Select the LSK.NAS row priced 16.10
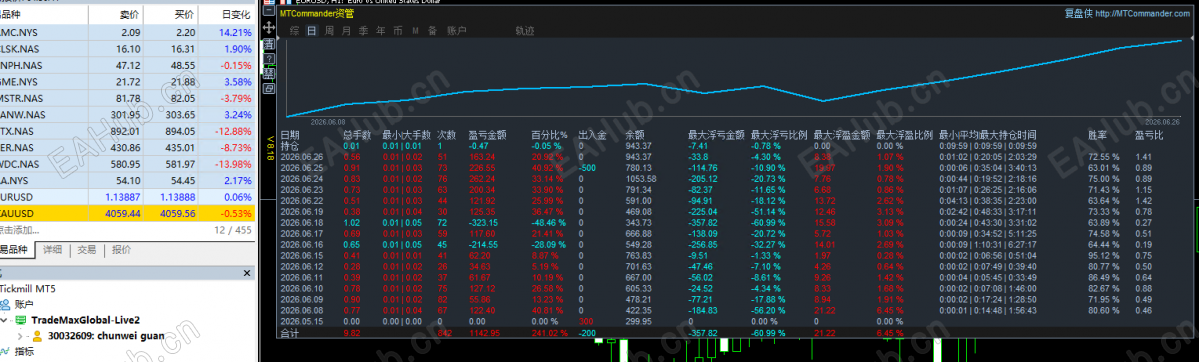 128,48
